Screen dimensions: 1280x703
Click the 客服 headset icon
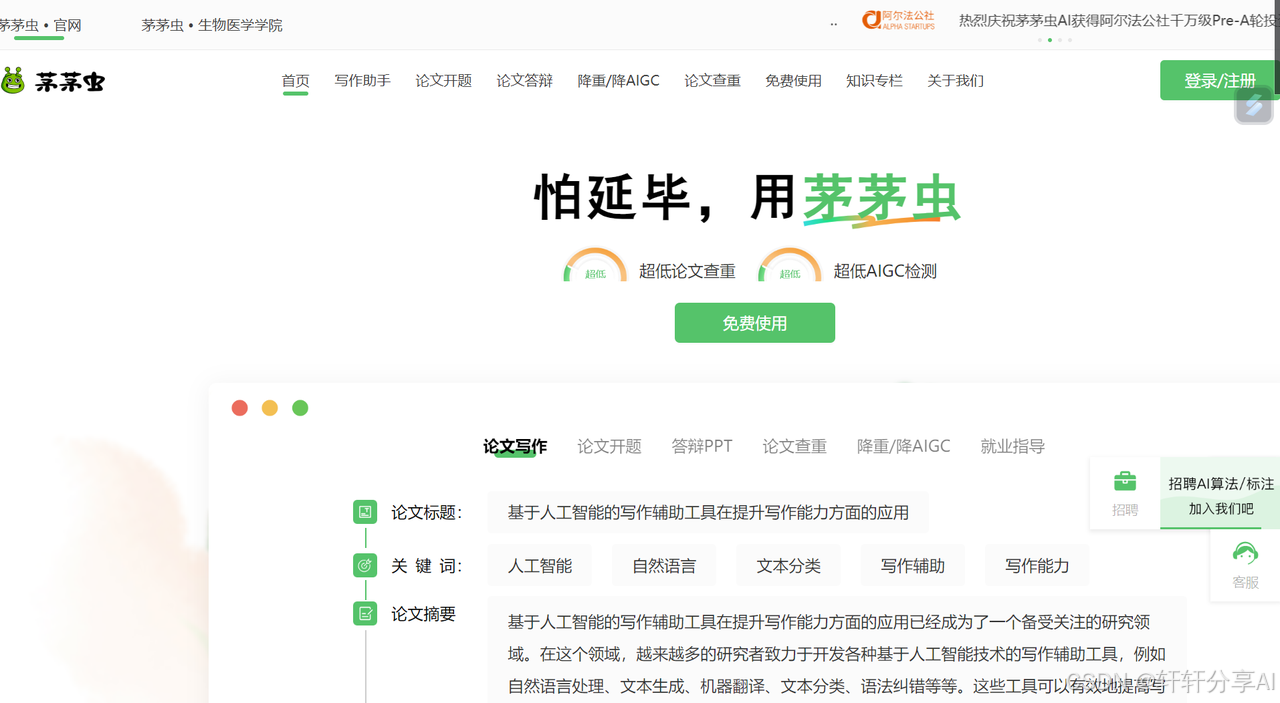pyautogui.click(x=1245, y=553)
